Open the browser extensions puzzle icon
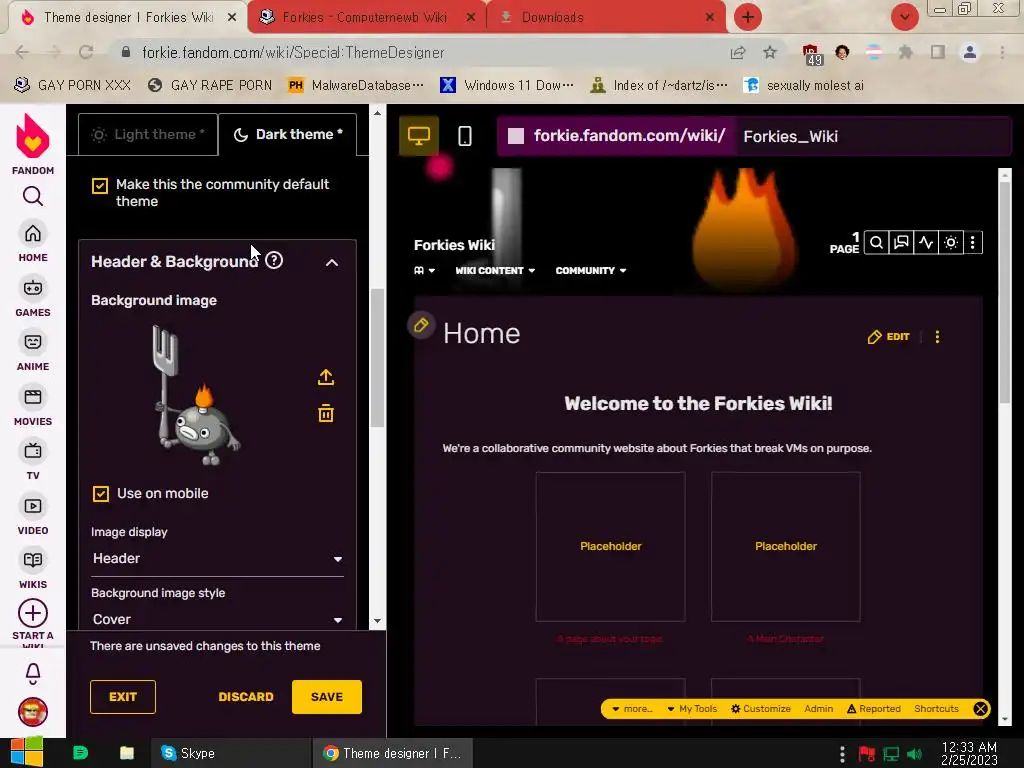Image resolution: width=1024 pixels, height=768 pixels. tap(905, 52)
